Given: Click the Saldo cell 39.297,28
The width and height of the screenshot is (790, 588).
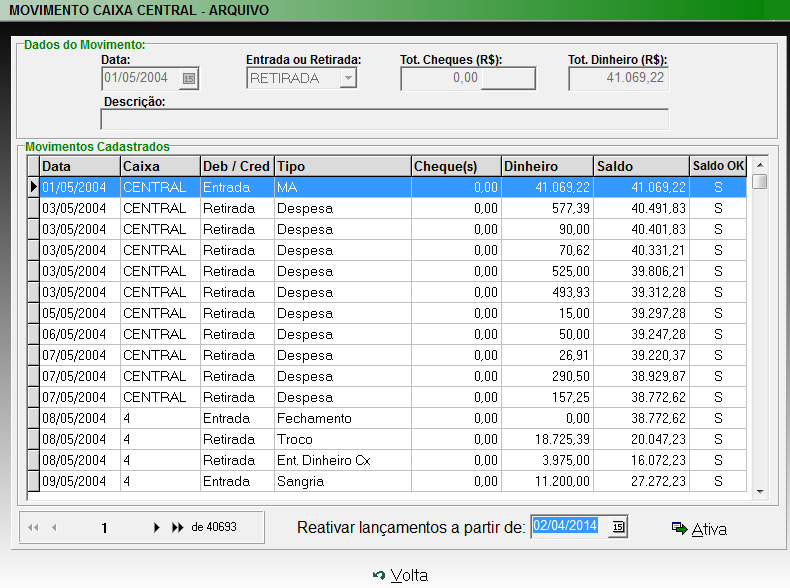Looking at the screenshot, I should [641, 313].
